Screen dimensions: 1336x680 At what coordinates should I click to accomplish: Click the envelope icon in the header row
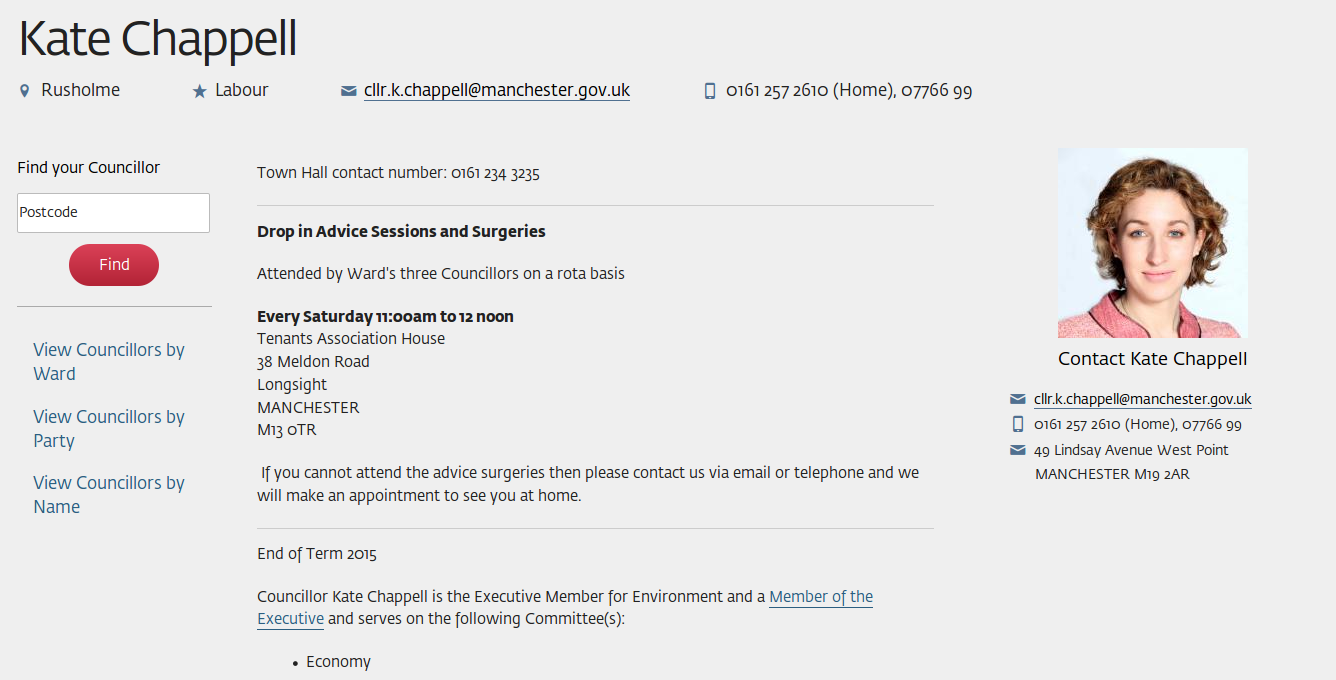pyautogui.click(x=348, y=91)
